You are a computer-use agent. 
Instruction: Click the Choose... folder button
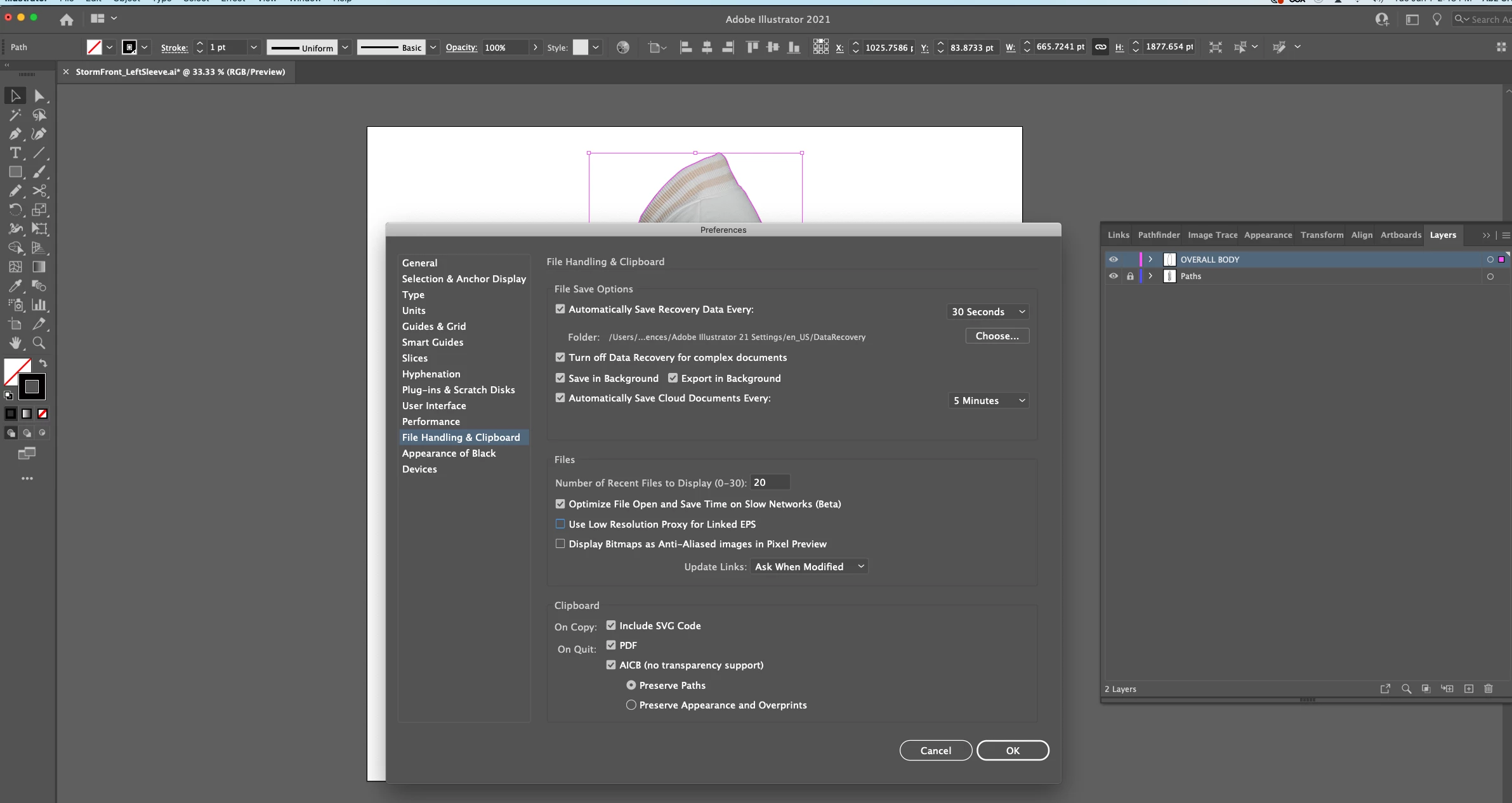[997, 336]
